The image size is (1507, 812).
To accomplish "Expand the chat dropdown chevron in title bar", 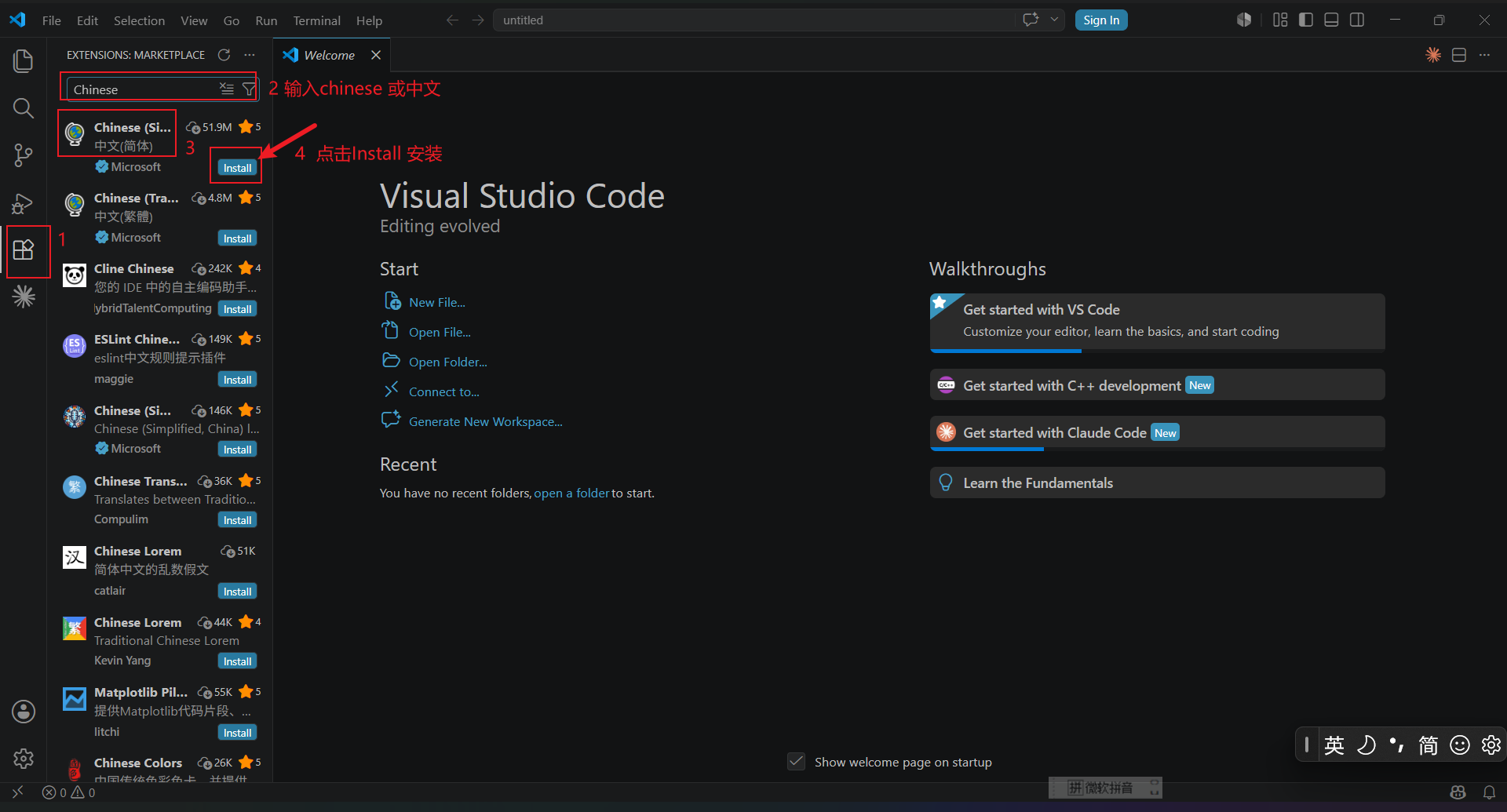I will tap(1054, 20).
